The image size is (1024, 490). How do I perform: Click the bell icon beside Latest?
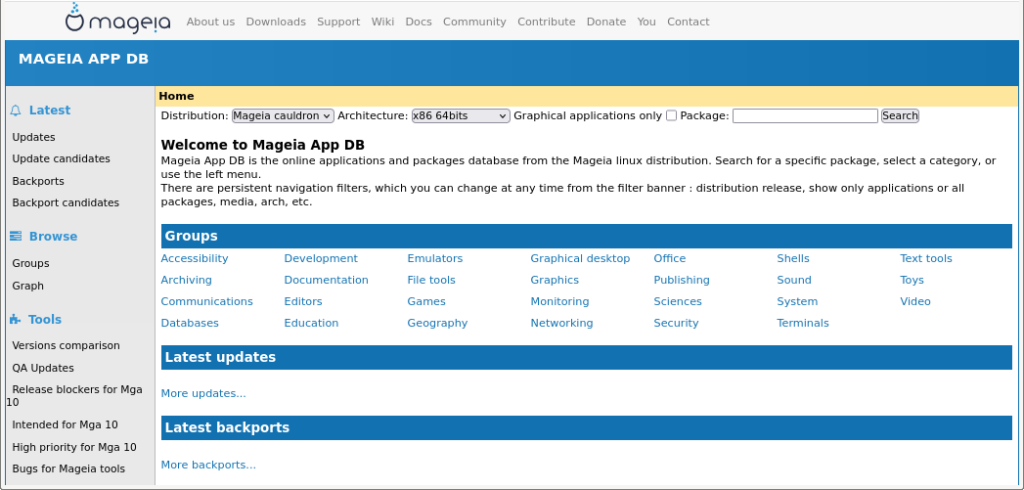click(x=15, y=111)
